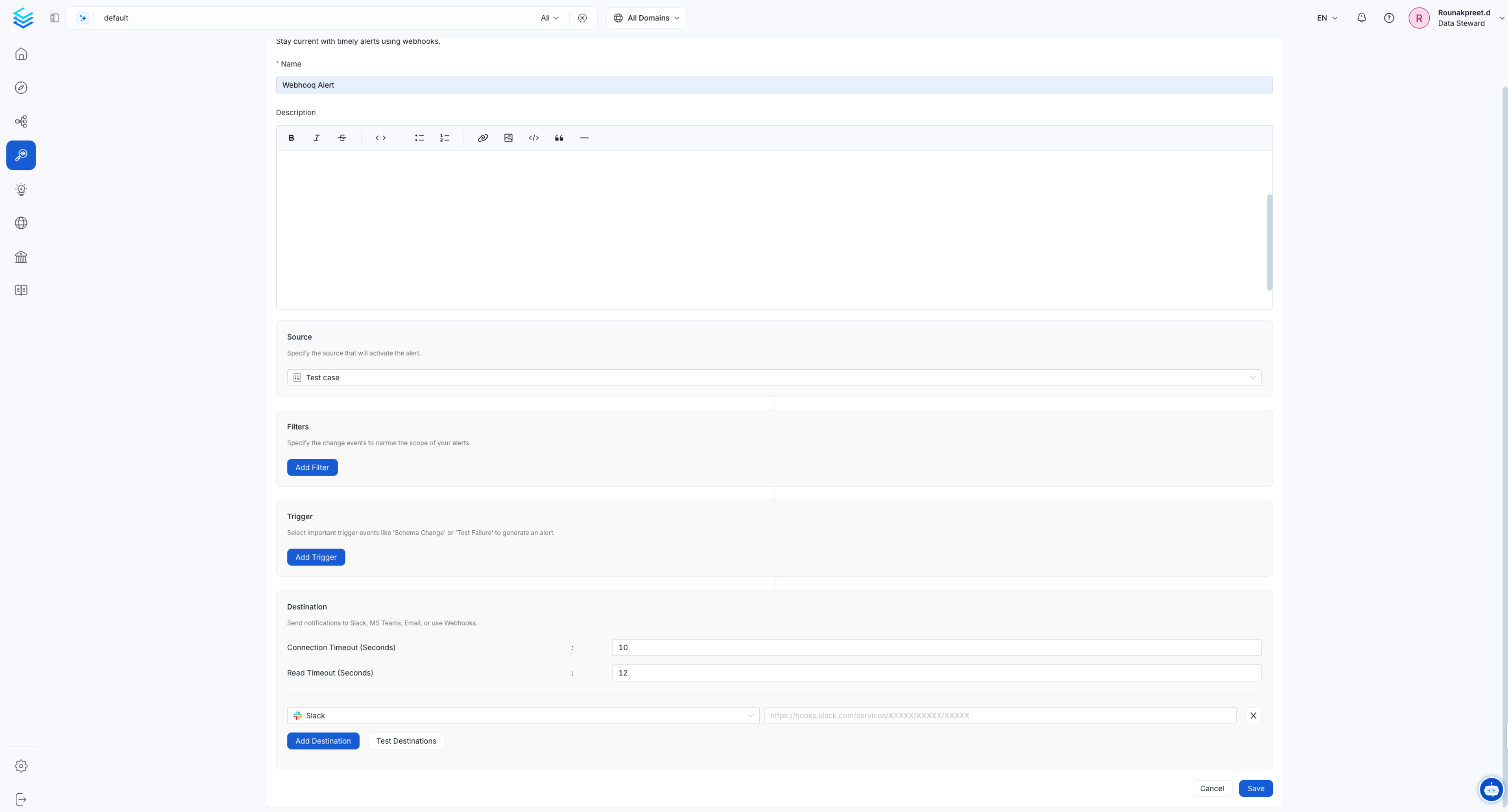Open the All Domains menu
The width and height of the screenshot is (1508, 812).
point(646,17)
